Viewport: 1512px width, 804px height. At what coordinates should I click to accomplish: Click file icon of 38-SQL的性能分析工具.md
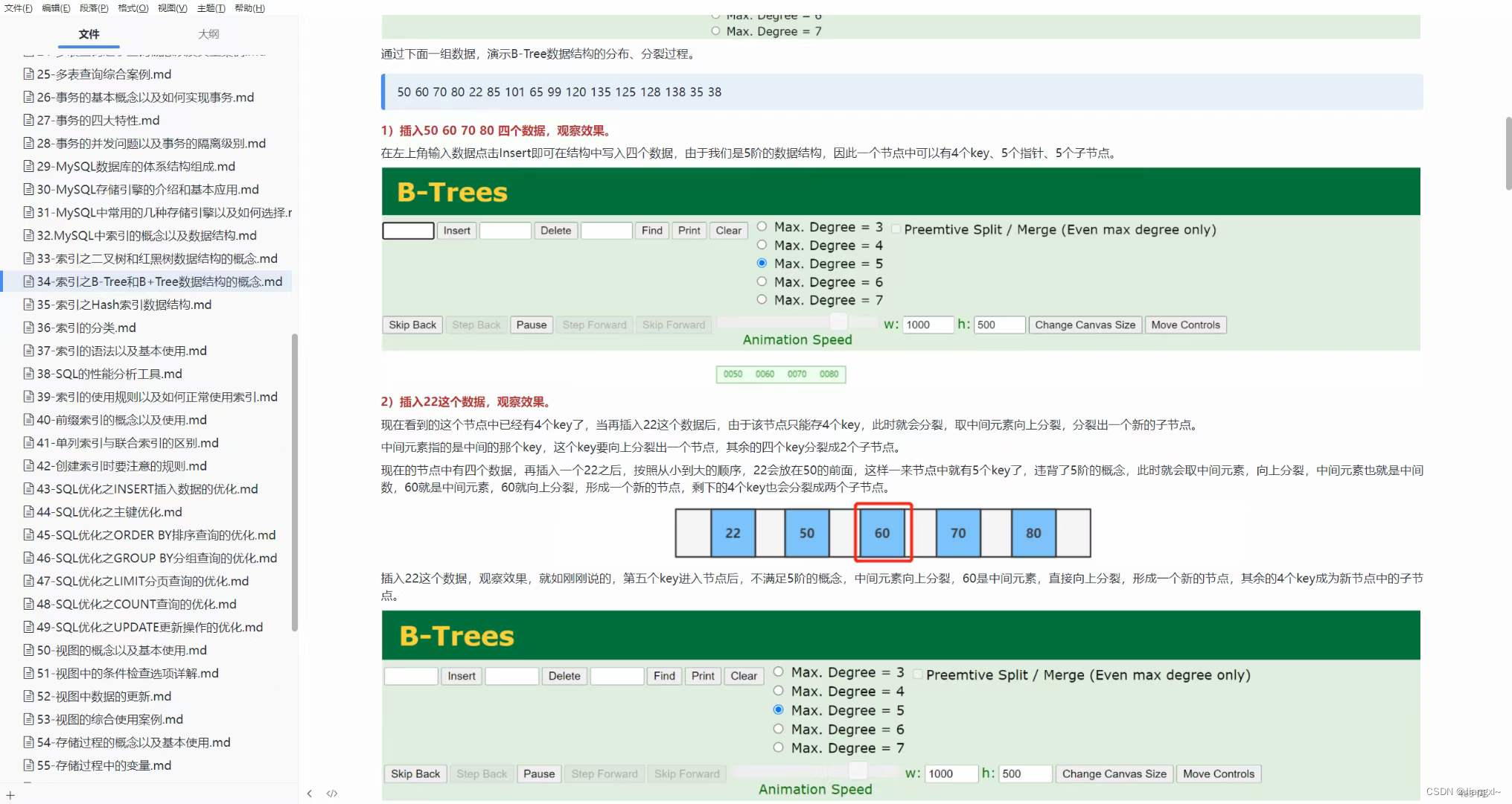28,374
